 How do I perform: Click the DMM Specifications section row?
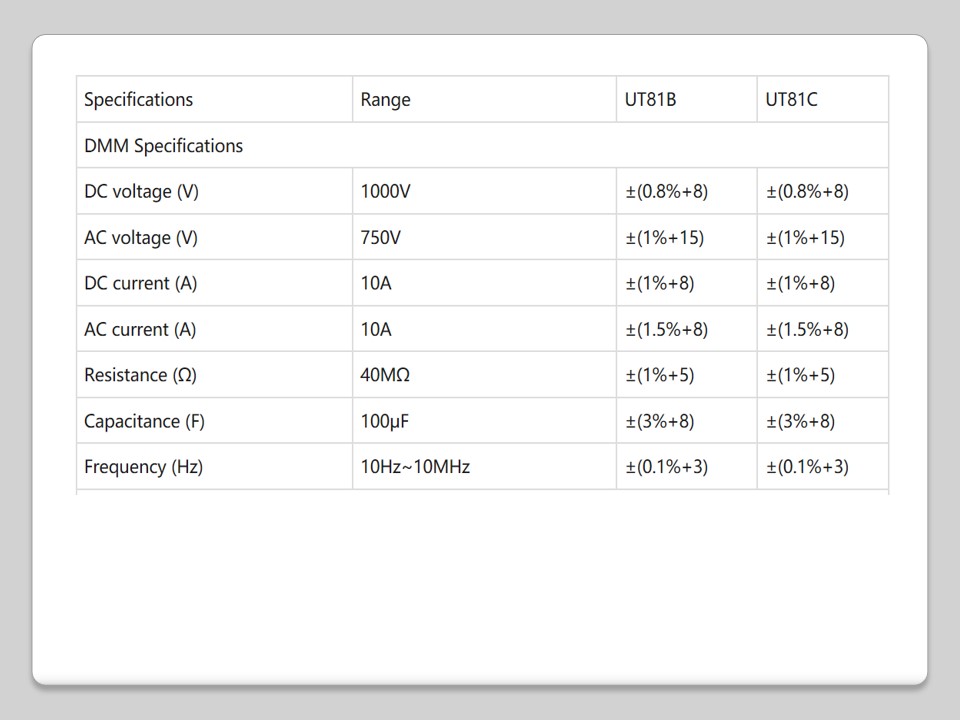pos(164,146)
